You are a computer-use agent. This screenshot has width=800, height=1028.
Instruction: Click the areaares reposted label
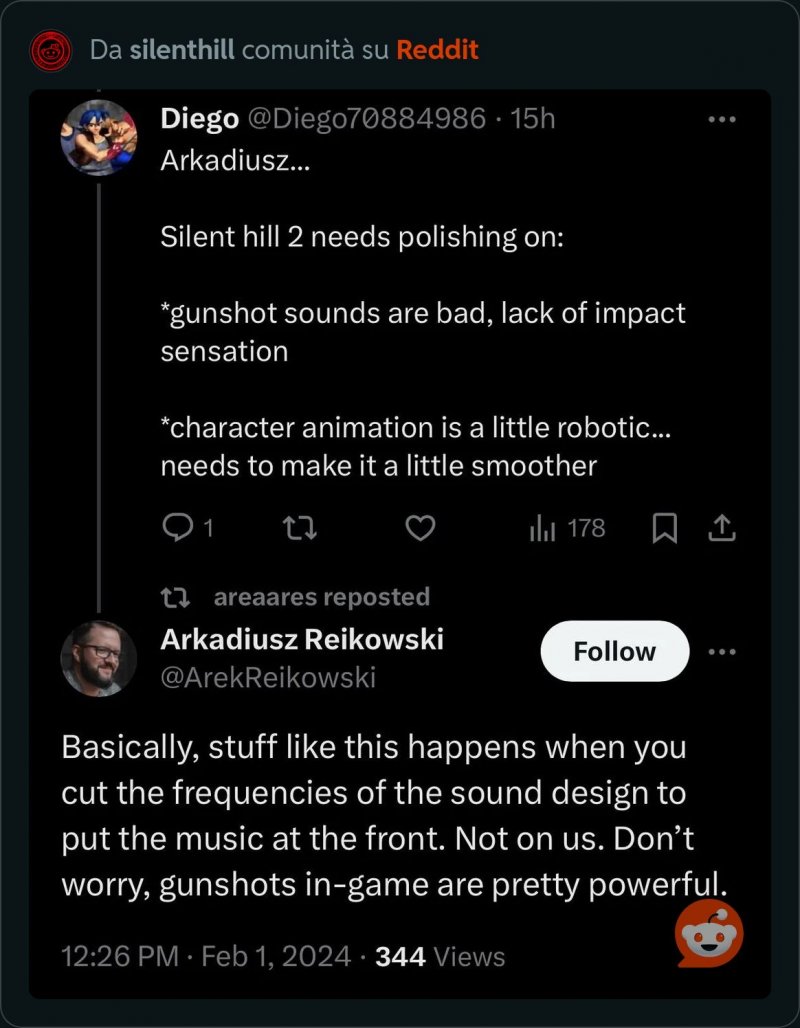click(x=321, y=597)
